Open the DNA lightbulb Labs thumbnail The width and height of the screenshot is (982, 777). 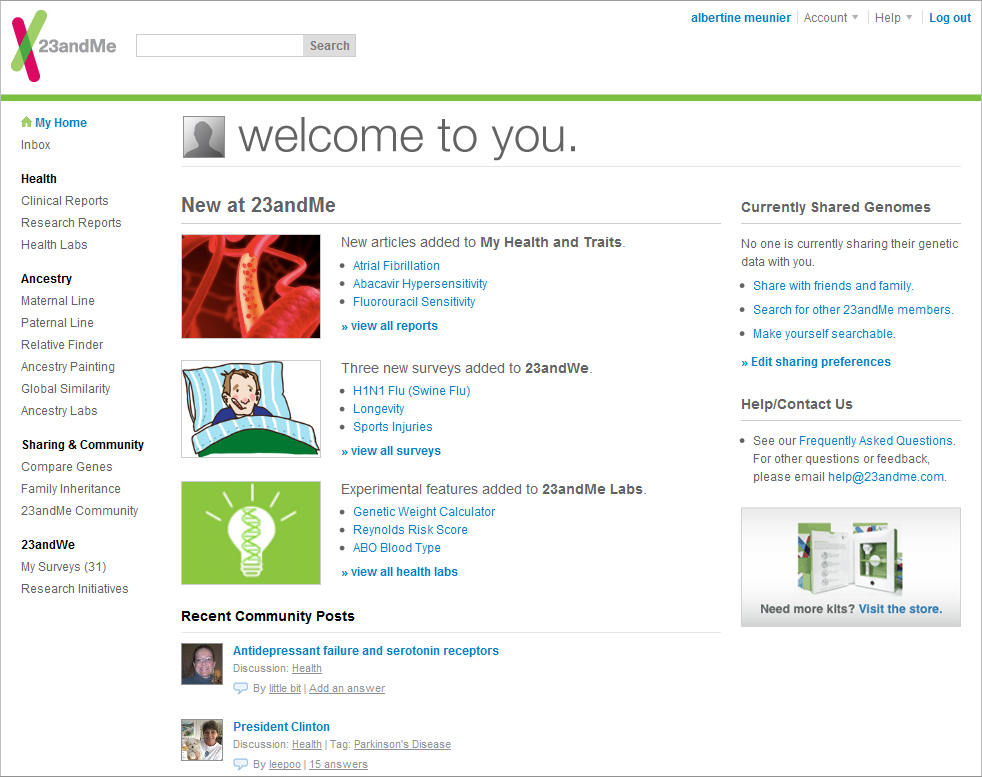pyautogui.click(x=251, y=533)
